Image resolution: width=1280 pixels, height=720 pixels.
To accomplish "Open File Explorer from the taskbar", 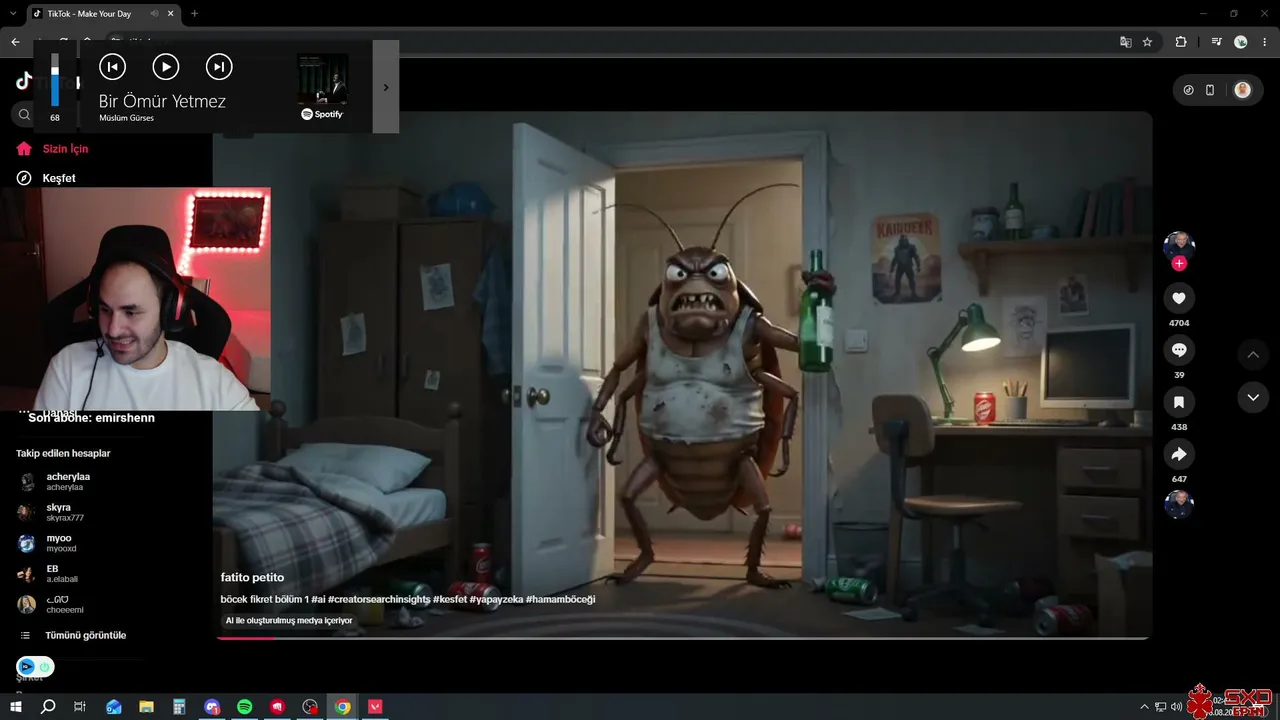I will pyautogui.click(x=146, y=707).
